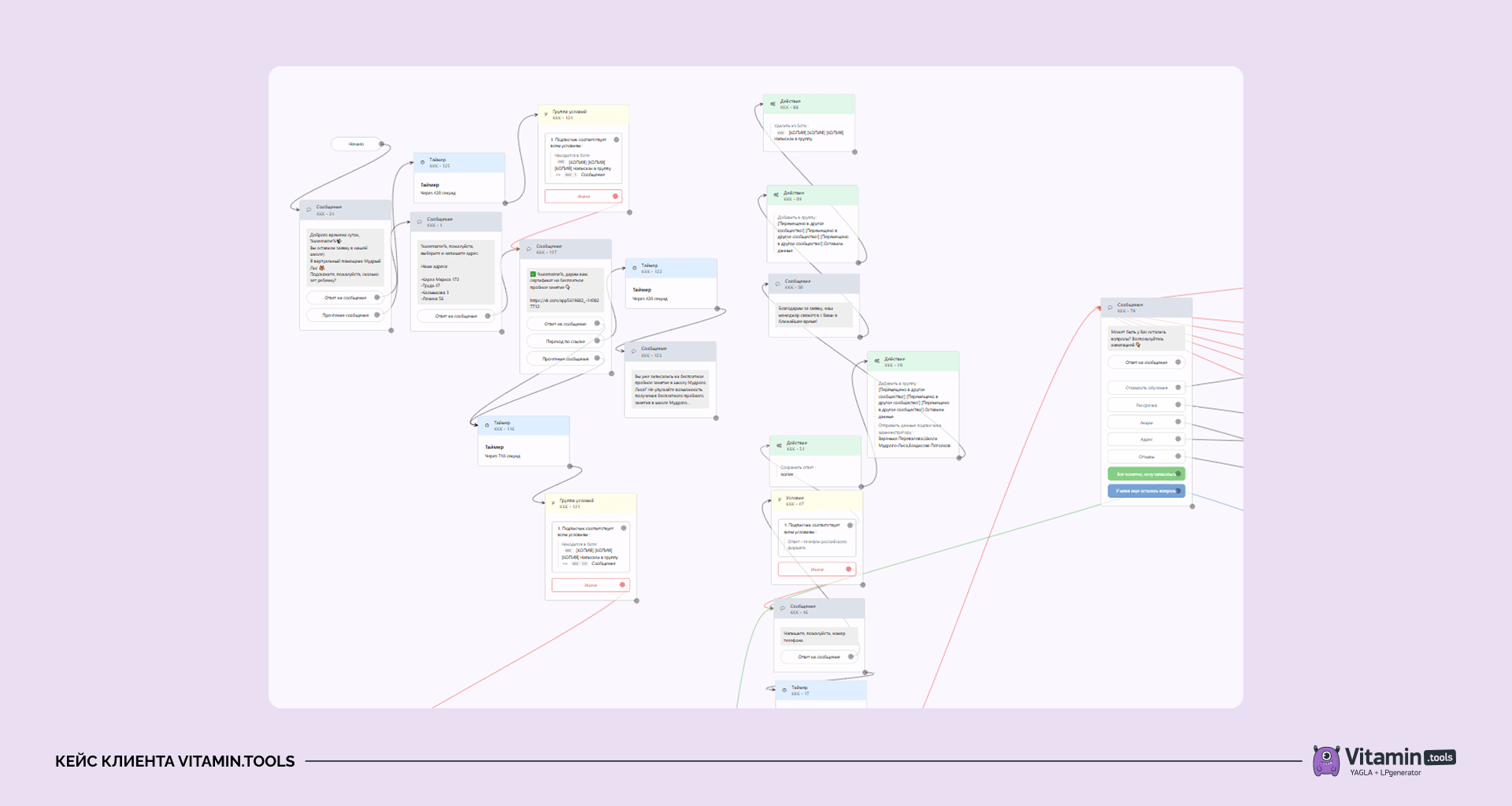Select "Рассрочка" option in ККК-79 message
This screenshot has height=806, width=1512.
tap(1146, 405)
